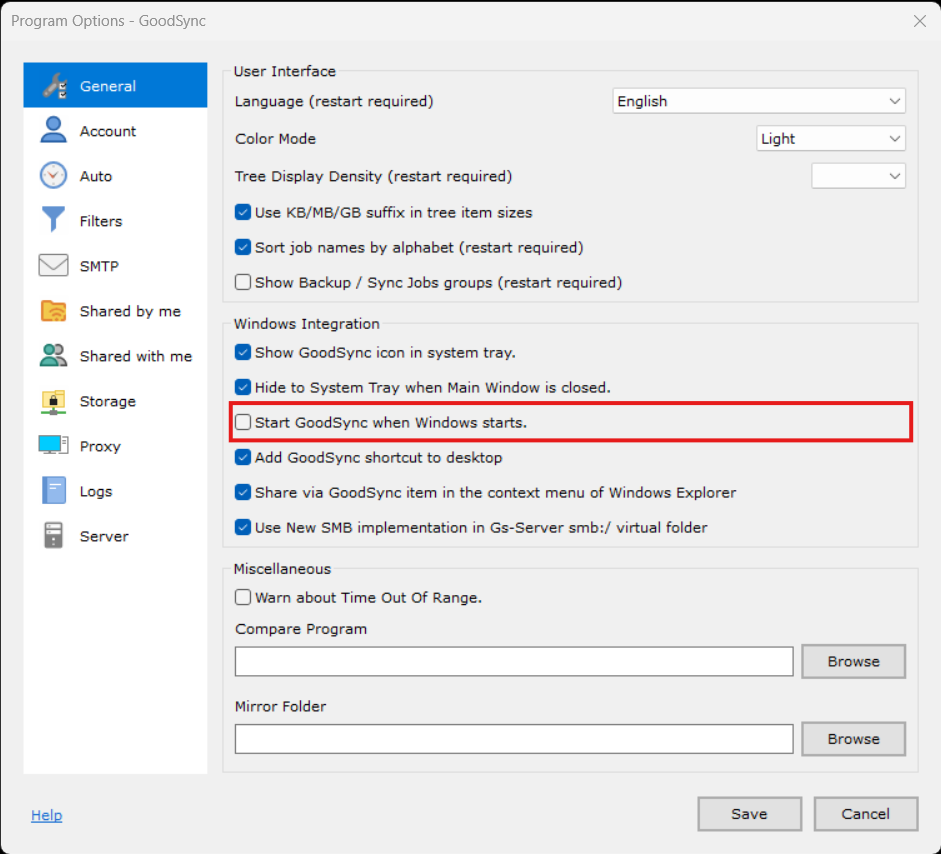This screenshot has height=854, width=941.
Task: Click the Account person icon in sidebar
Action: (53, 131)
